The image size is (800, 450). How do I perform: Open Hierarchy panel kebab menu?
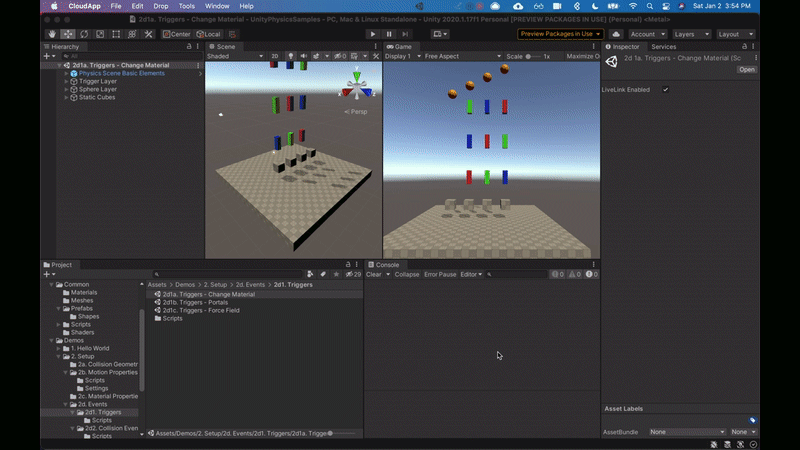[197, 46]
